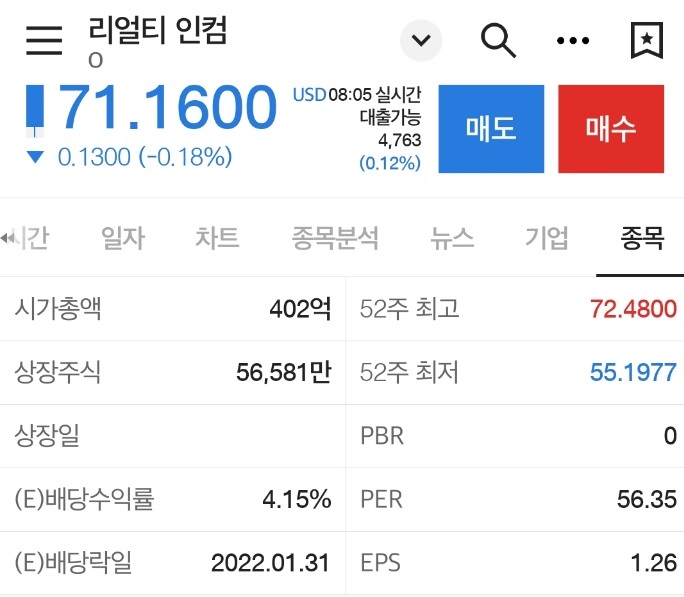Click the 상장일 label
The image size is (684, 597).
coord(47,436)
